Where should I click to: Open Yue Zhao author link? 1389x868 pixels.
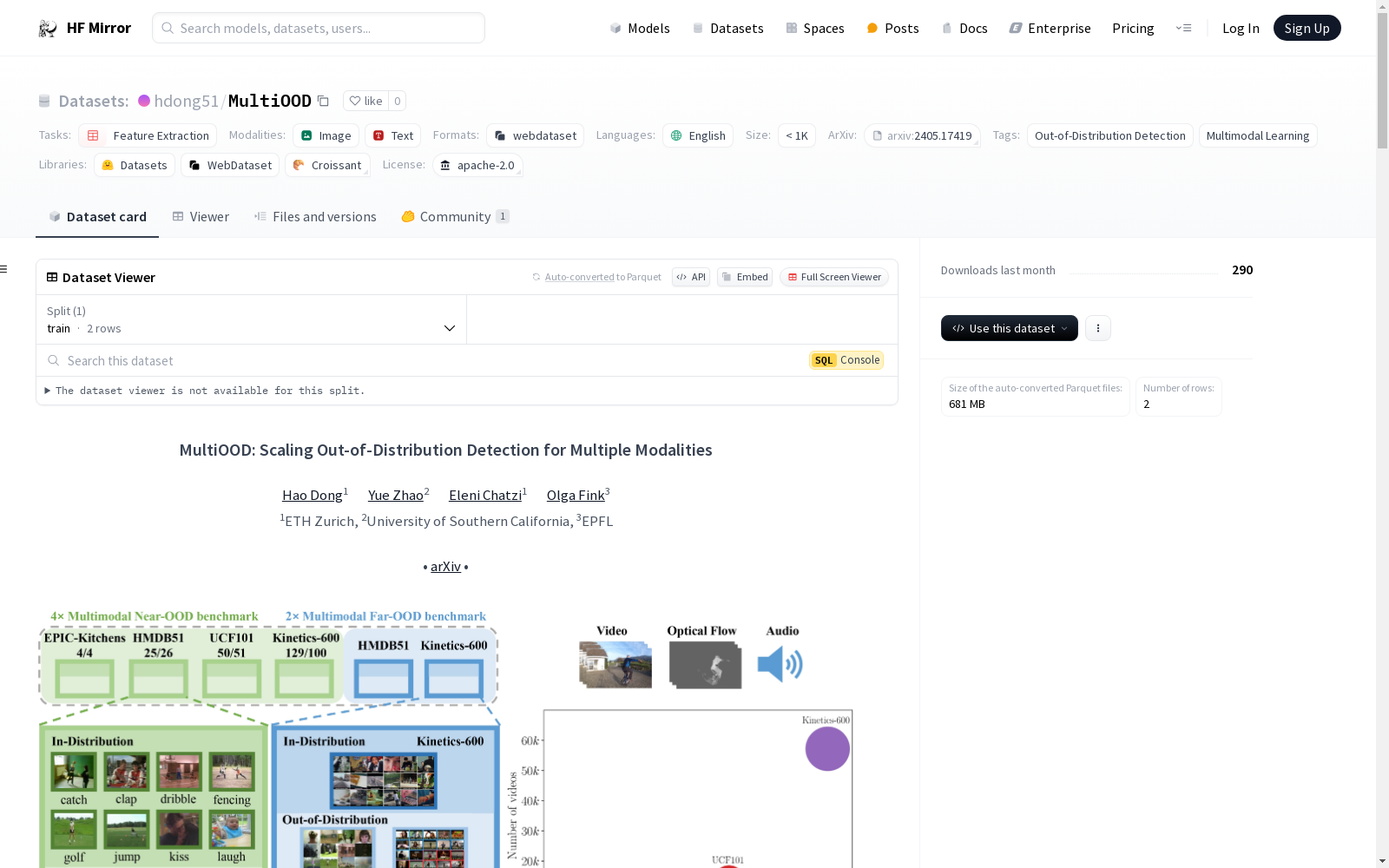(396, 496)
